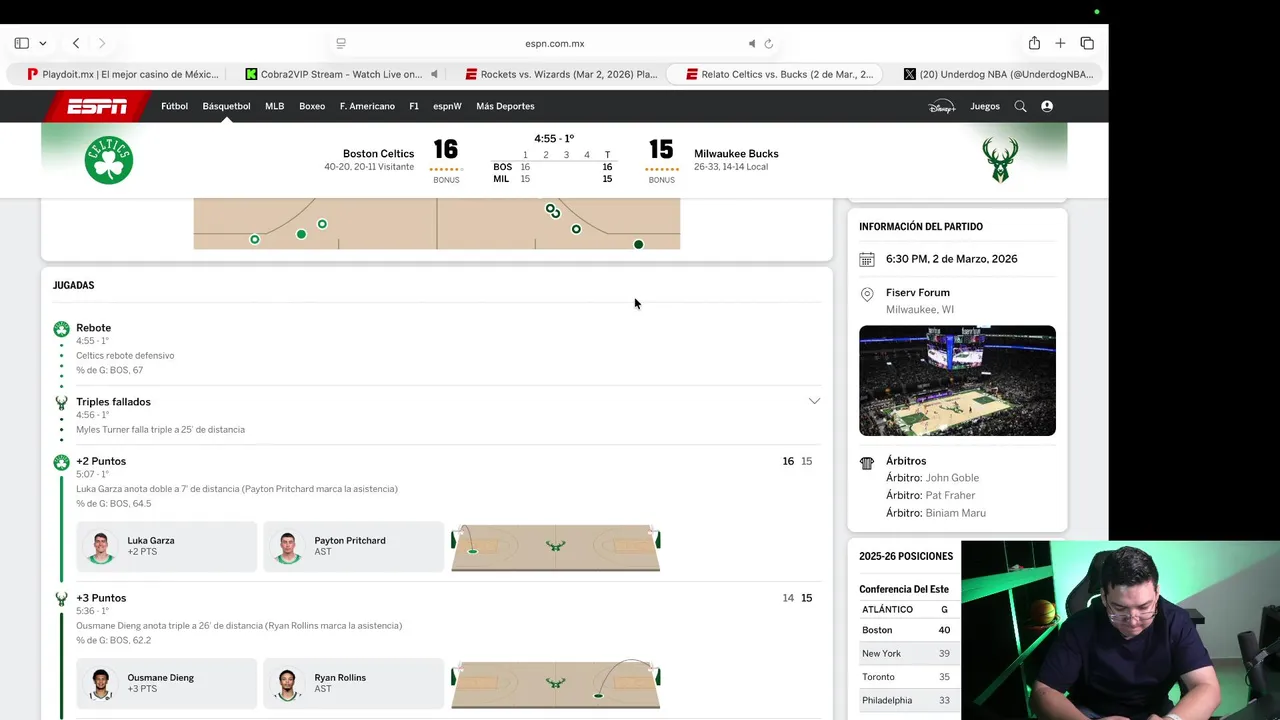Open Básquetbol menu

pos(226,106)
